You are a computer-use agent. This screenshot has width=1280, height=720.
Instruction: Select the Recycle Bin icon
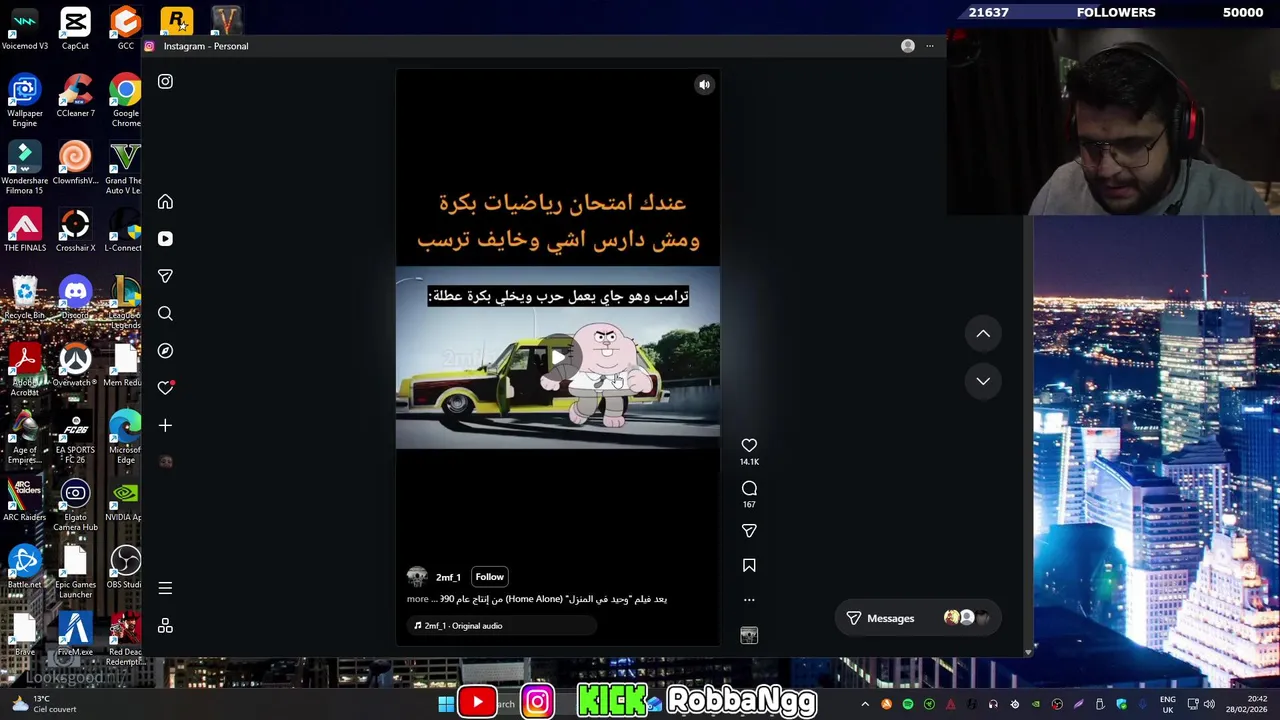25,298
